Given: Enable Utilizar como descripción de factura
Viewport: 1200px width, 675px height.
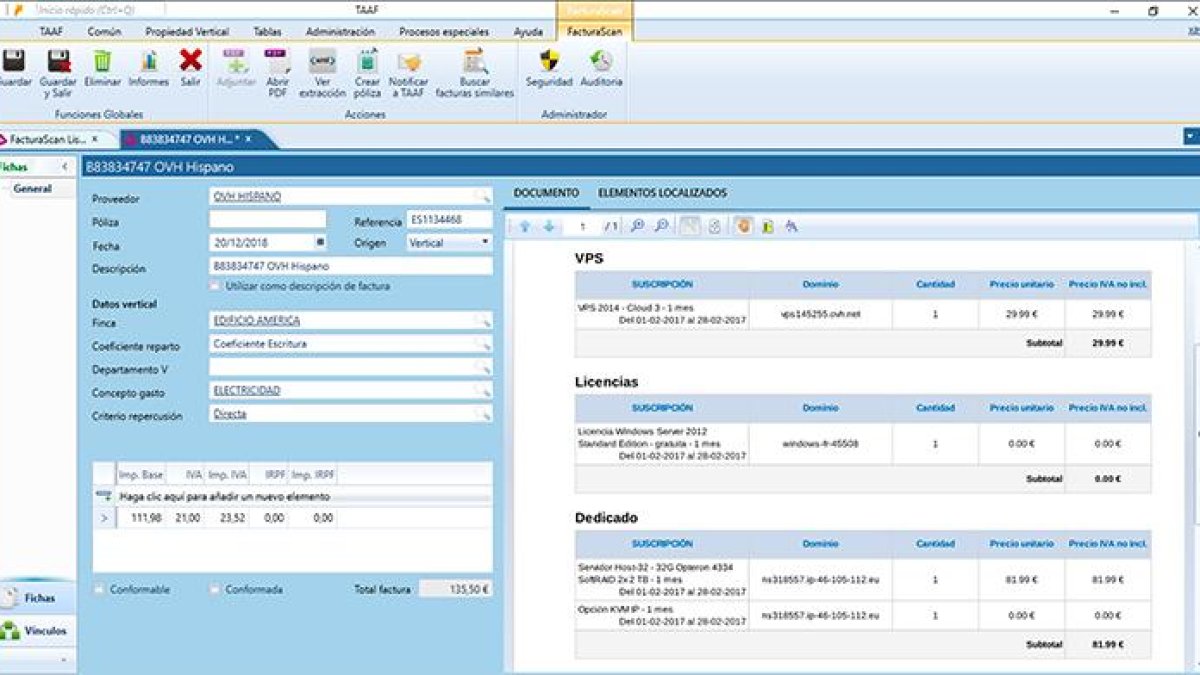Looking at the screenshot, I should (214, 286).
